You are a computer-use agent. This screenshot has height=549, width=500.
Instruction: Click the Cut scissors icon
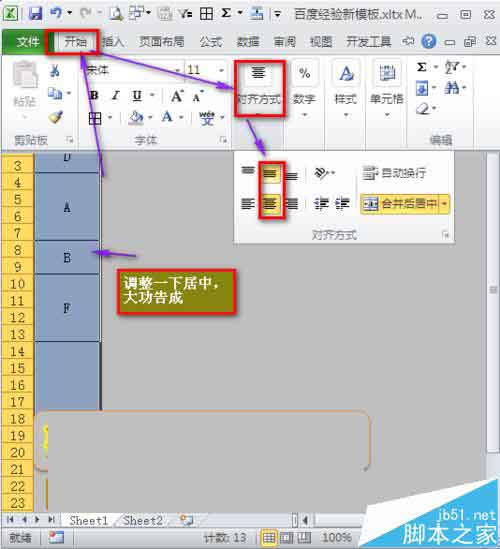55,70
